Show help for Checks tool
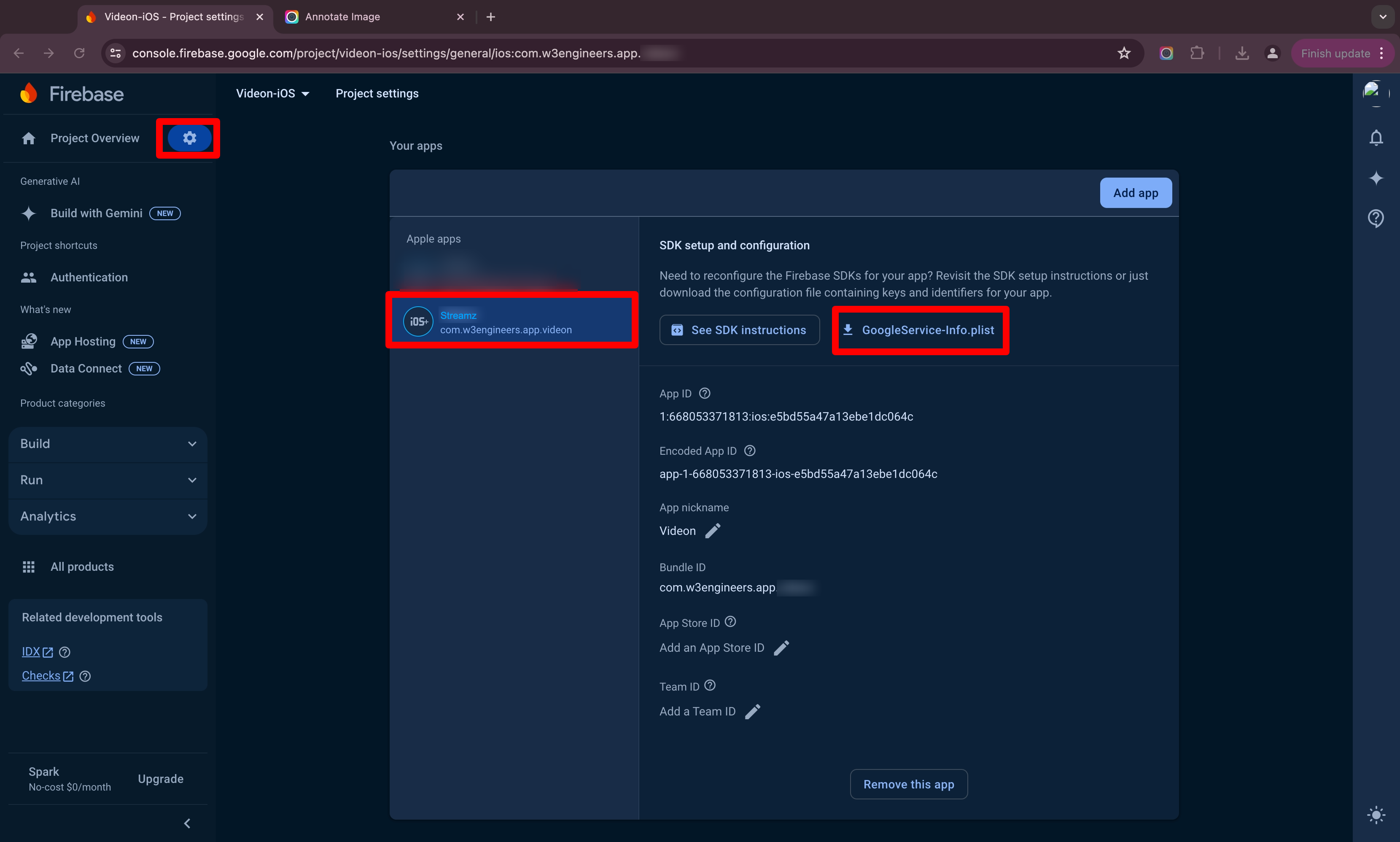The width and height of the screenshot is (1400, 842). 85,676
